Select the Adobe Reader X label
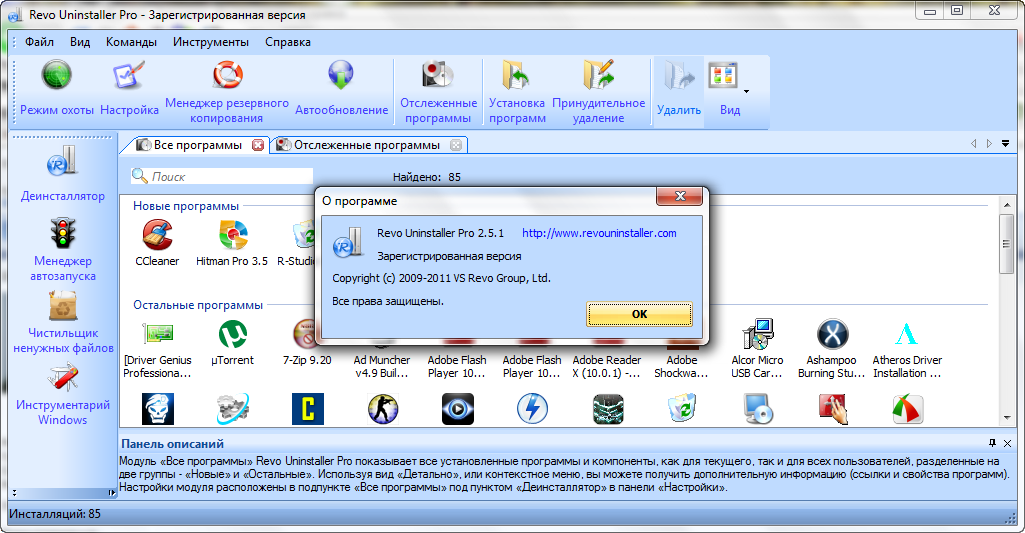 click(606, 366)
